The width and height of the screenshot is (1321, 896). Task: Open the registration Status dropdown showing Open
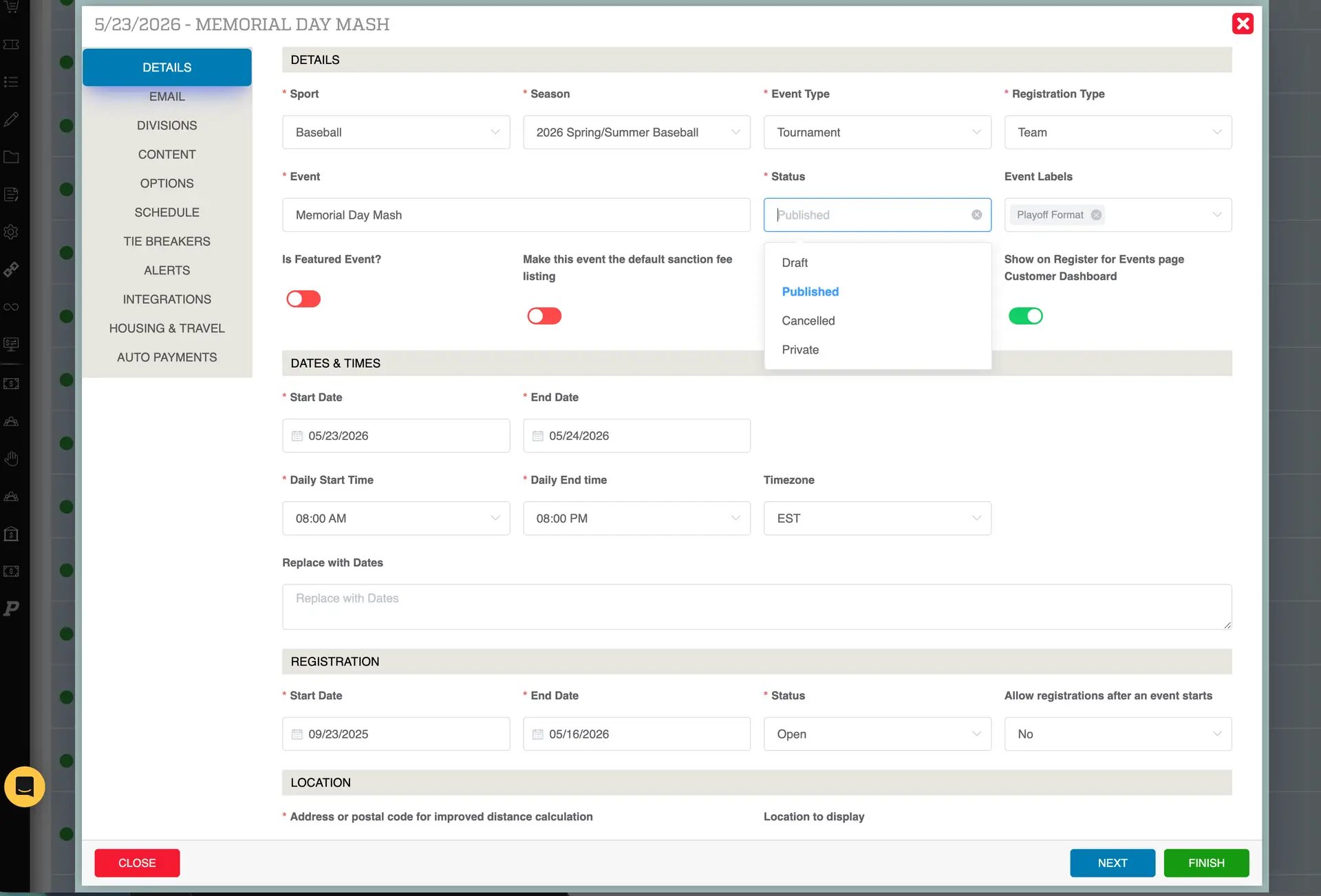tap(877, 734)
